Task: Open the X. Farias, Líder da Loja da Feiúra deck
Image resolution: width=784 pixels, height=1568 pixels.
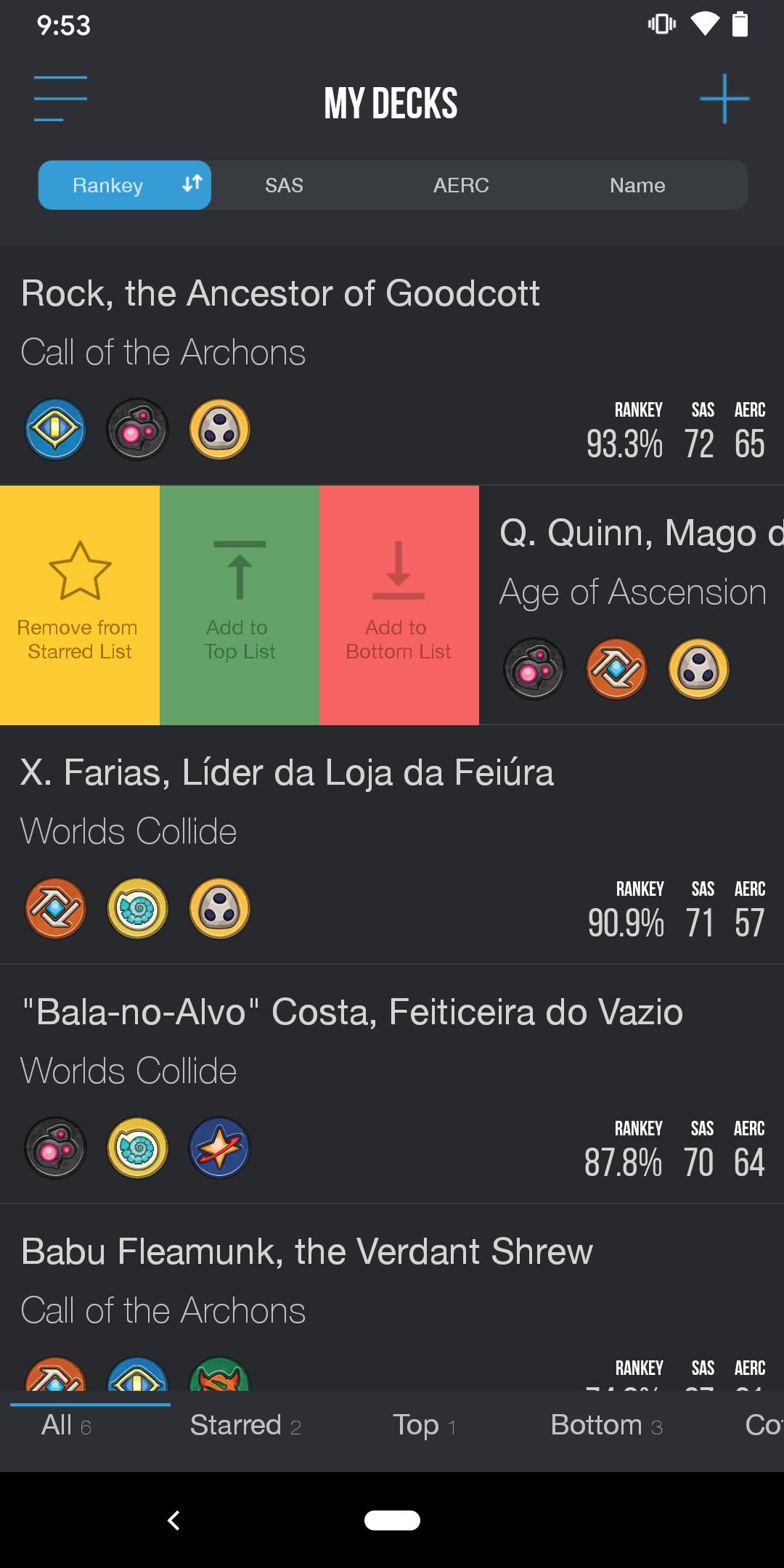Action: [x=392, y=845]
